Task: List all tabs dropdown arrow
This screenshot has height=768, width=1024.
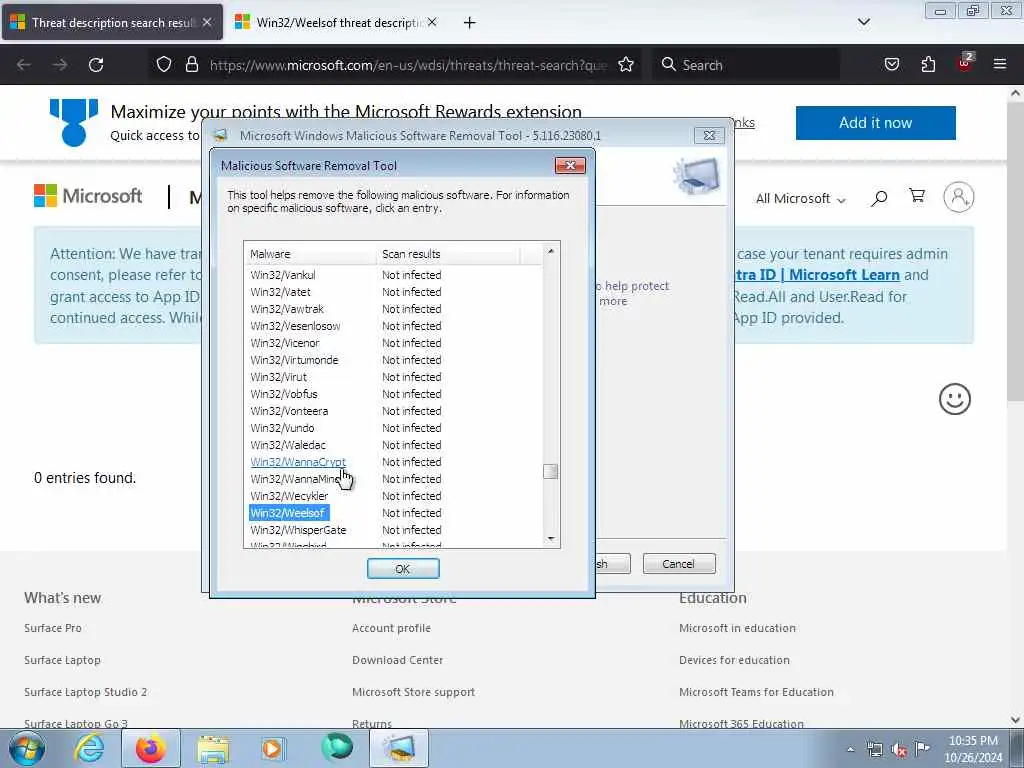Action: (x=863, y=22)
